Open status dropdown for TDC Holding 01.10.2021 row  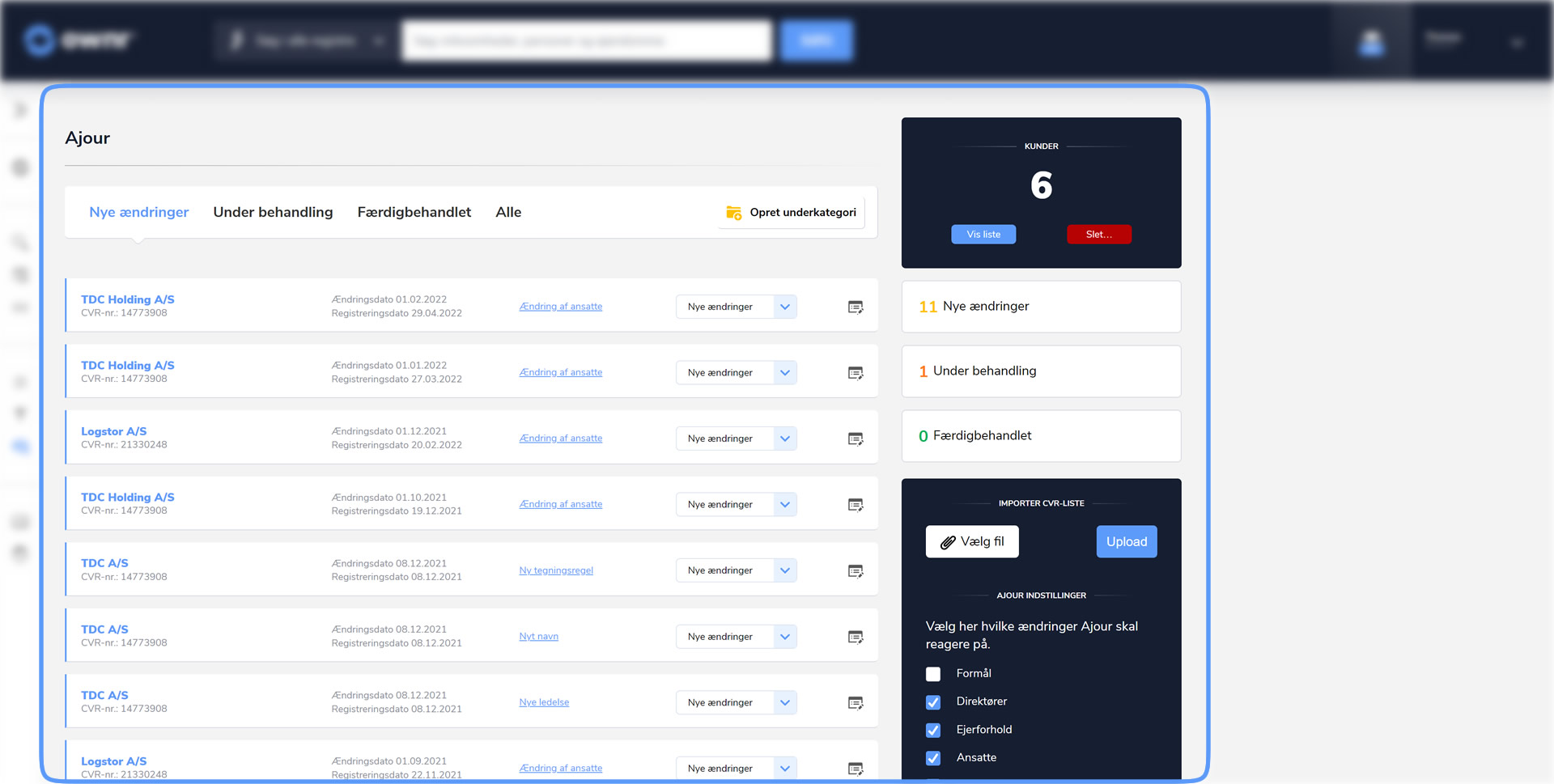pos(736,505)
